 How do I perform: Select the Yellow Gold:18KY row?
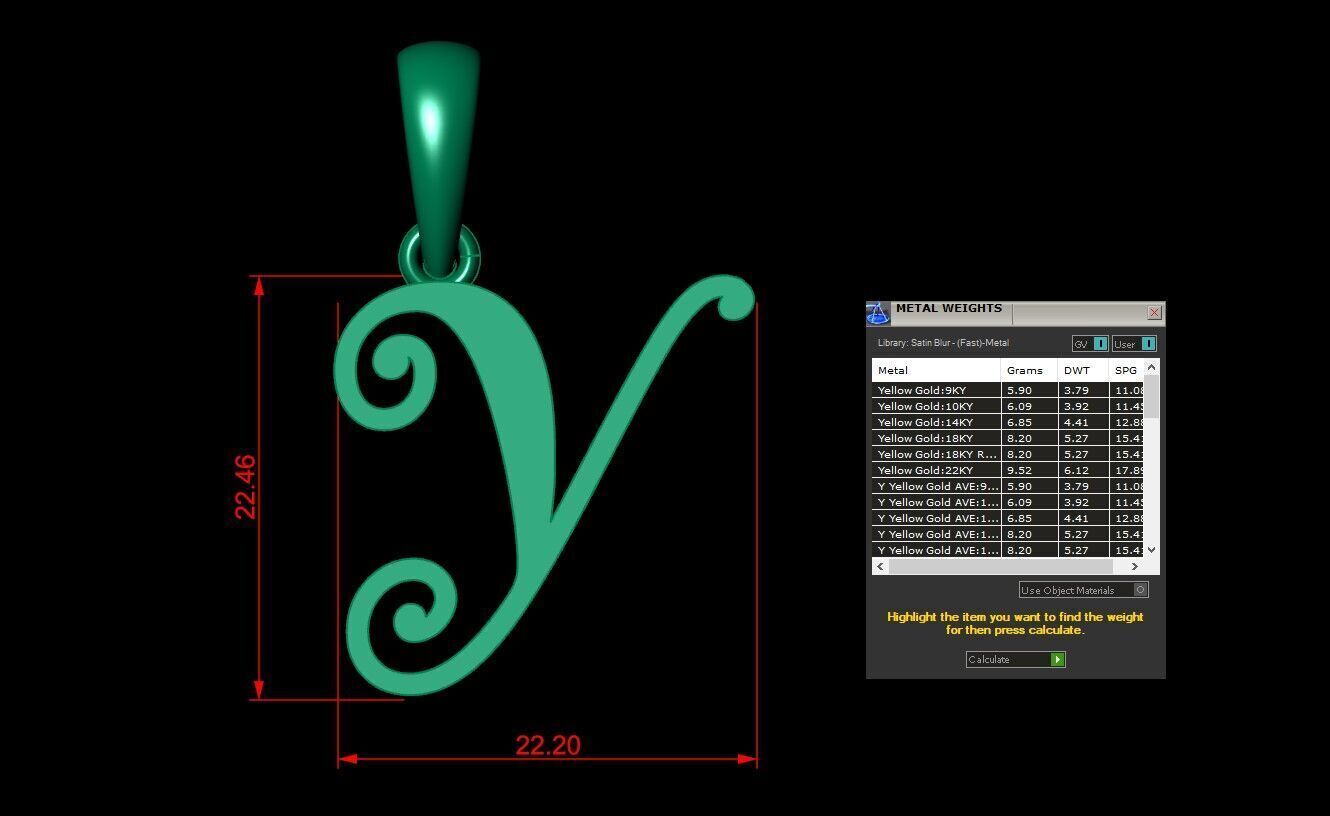[x=1008, y=438]
